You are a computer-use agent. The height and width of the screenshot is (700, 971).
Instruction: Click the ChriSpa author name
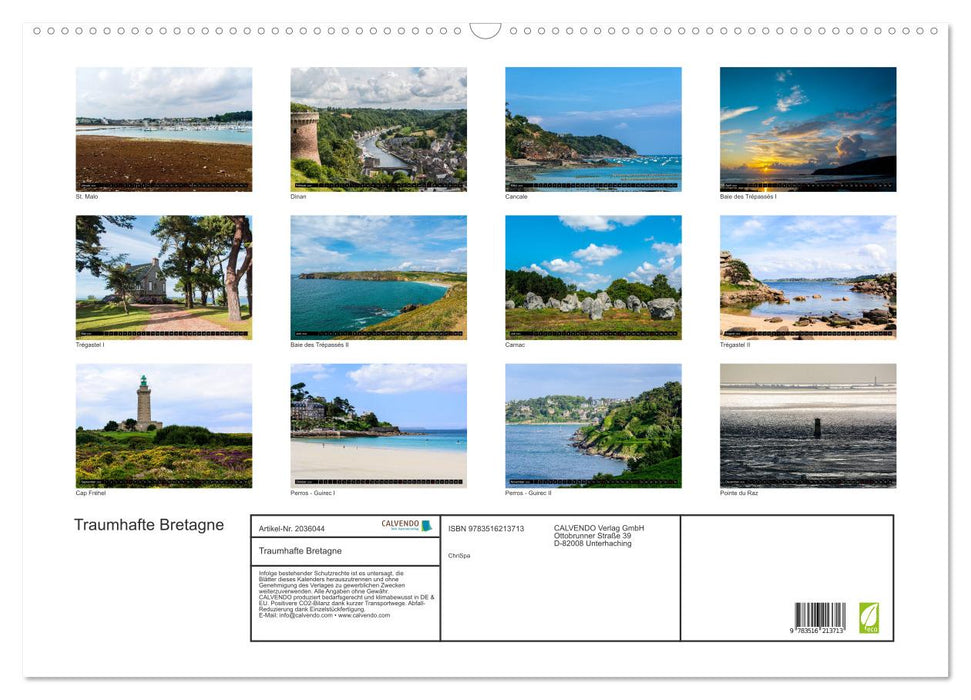tap(459, 555)
